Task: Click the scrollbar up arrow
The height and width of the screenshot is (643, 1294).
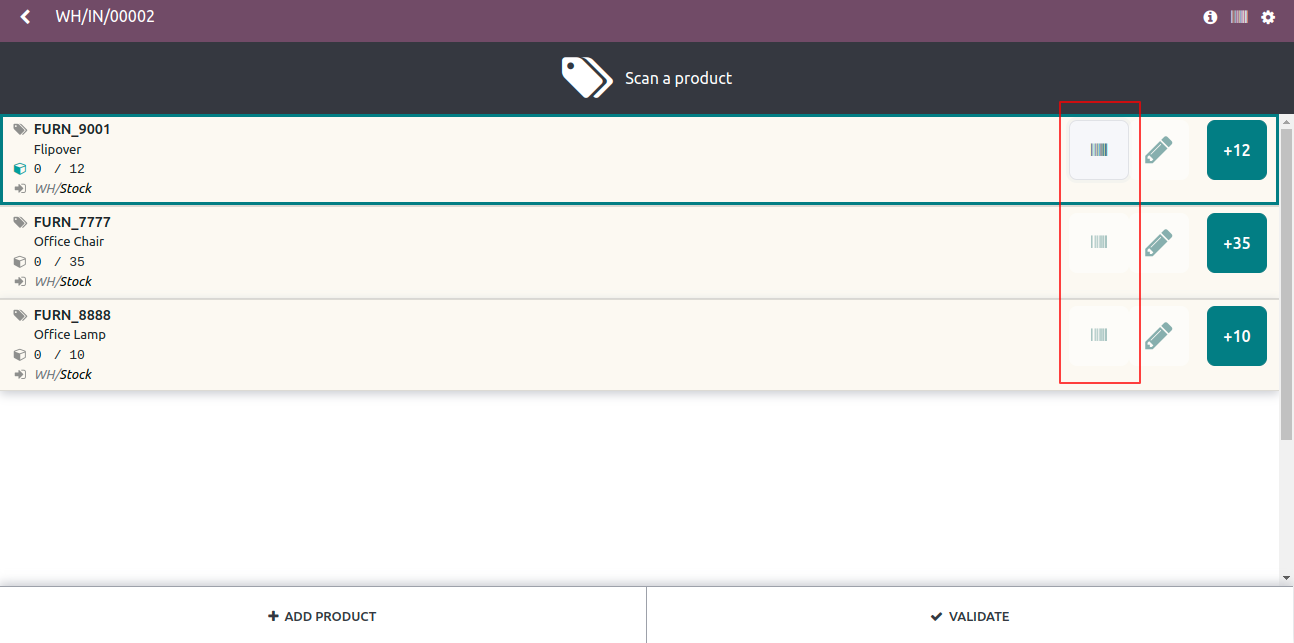Action: 1287,121
